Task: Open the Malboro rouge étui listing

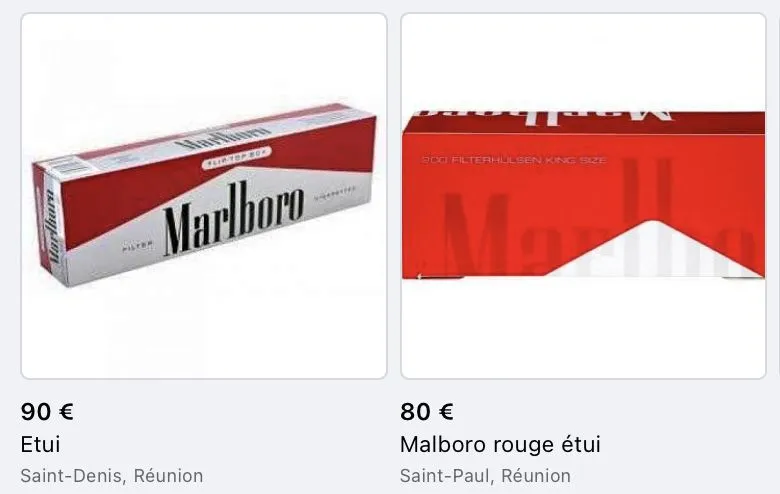Action: click(x=500, y=444)
